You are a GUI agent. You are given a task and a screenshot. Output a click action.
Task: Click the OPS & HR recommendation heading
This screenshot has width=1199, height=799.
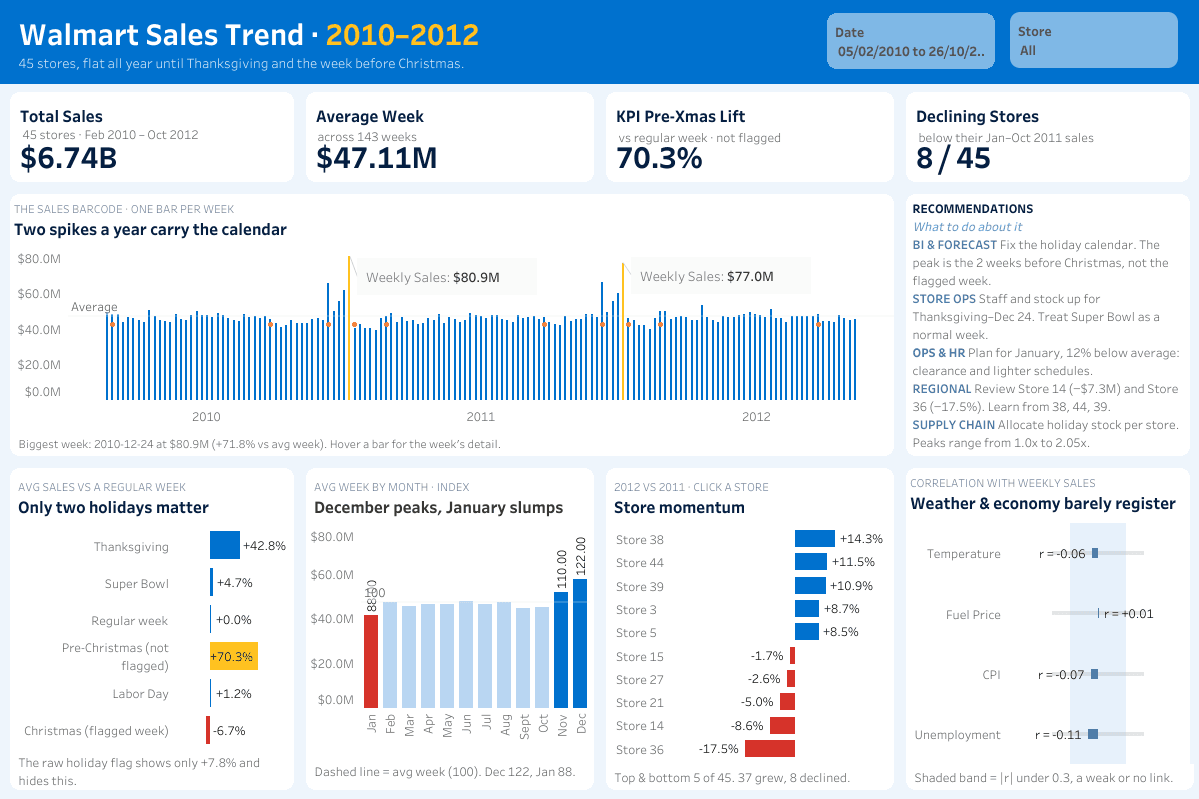click(938, 352)
